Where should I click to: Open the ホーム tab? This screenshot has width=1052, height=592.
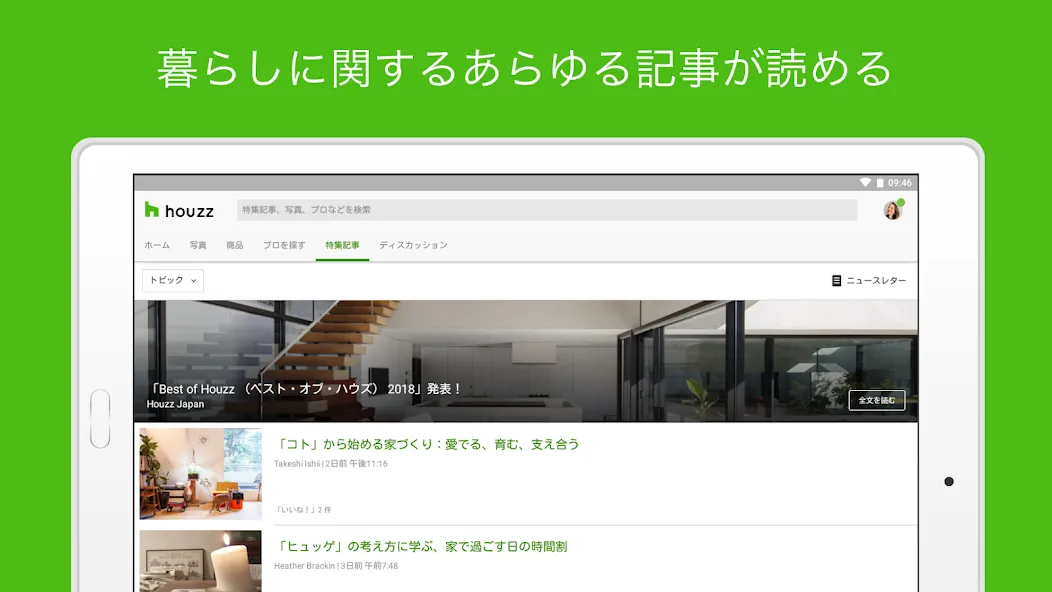coord(157,245)
